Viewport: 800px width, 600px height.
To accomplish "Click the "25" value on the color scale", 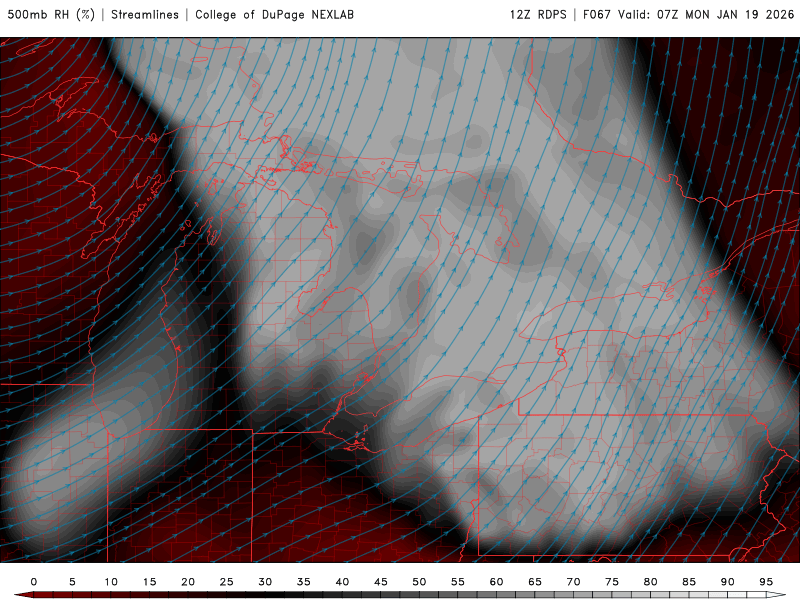I will [x=227, y=582].
